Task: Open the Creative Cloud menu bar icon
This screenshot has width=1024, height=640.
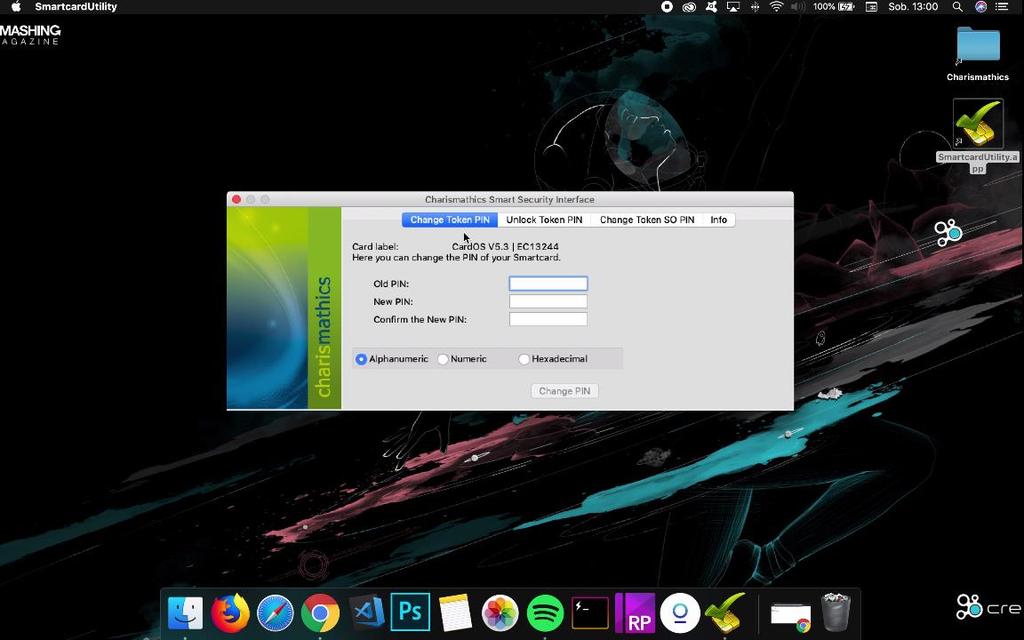Action: point(689,7)
